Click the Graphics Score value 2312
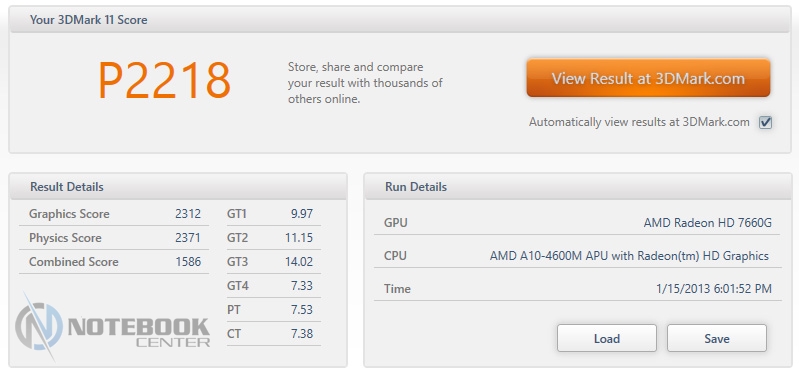This screenshot has width=799, height=374. [188, 214]
